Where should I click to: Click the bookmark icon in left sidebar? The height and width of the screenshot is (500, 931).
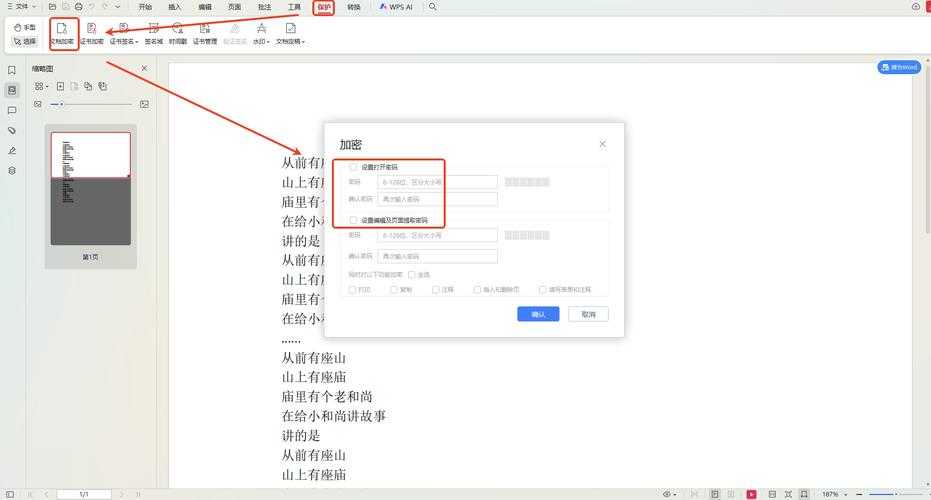click(12, 70)
